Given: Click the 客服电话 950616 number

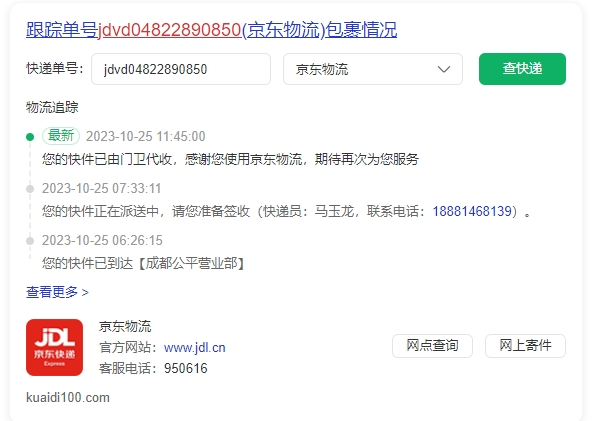Looking at the screenshot, I should (186, 368).
